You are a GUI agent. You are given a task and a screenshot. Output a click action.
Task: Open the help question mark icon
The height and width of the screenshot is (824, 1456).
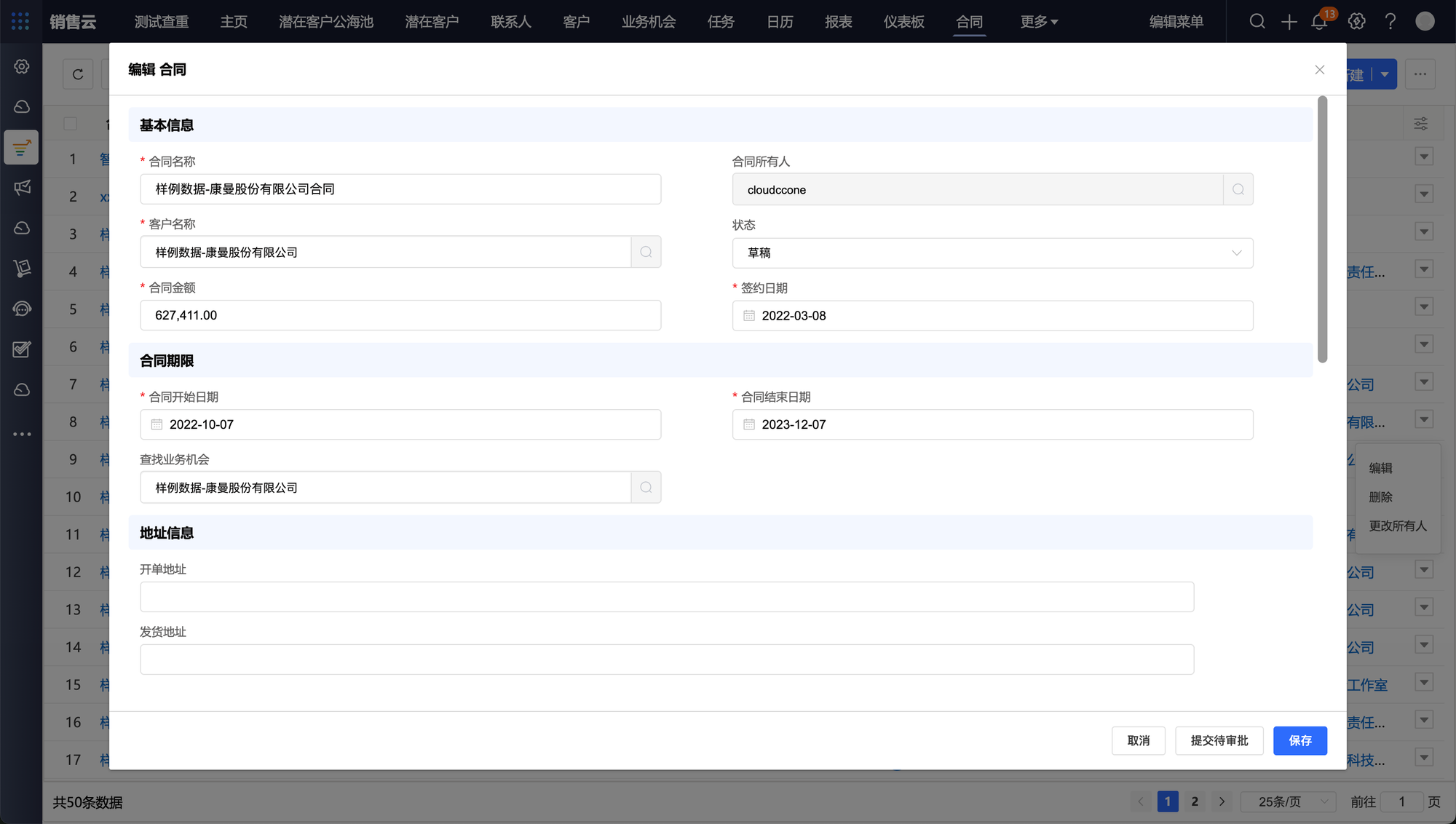point(1390,22)
